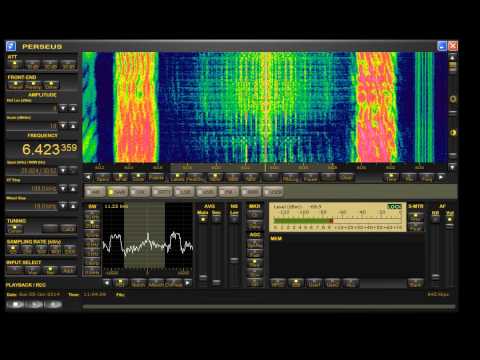480x360 pixels.
Task: Select the -10 dB attenuator button
Action: coord(33,64)
